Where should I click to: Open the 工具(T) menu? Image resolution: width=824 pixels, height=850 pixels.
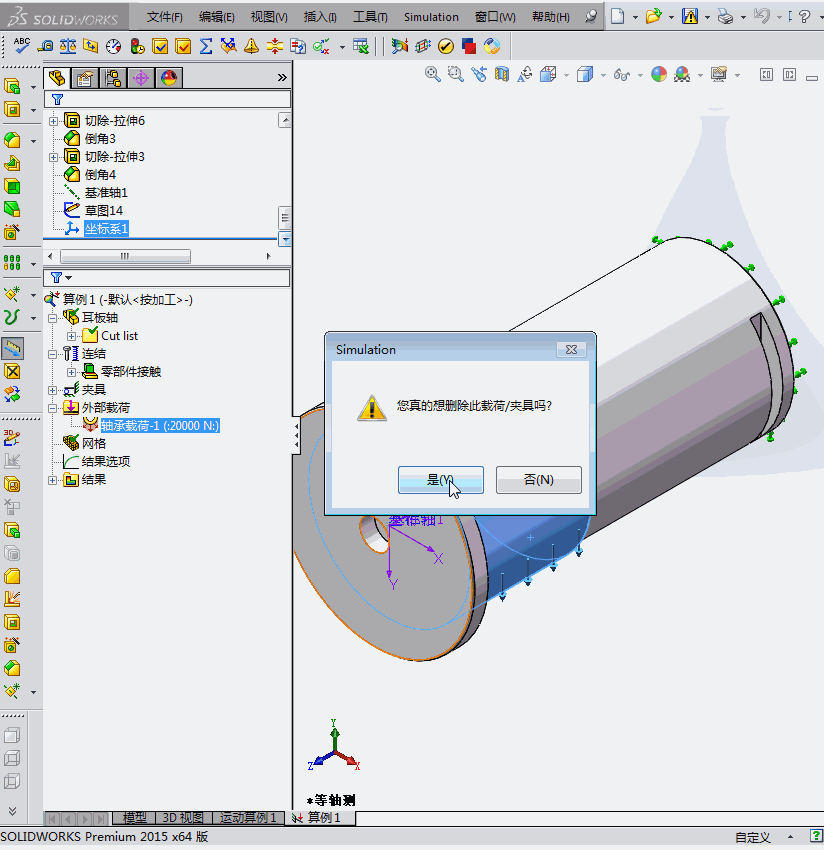370,17
